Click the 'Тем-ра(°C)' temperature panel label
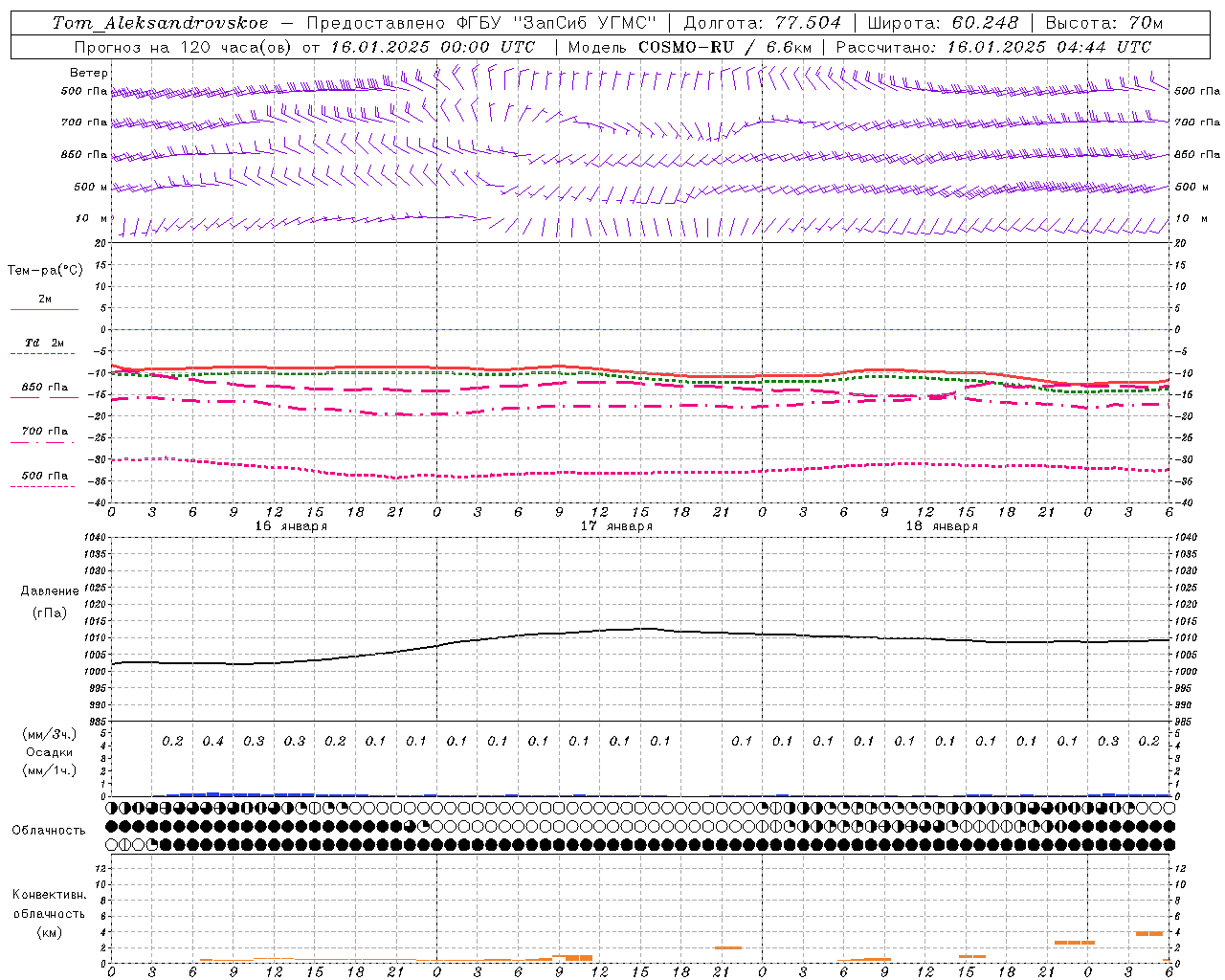 tap(45, 271)
